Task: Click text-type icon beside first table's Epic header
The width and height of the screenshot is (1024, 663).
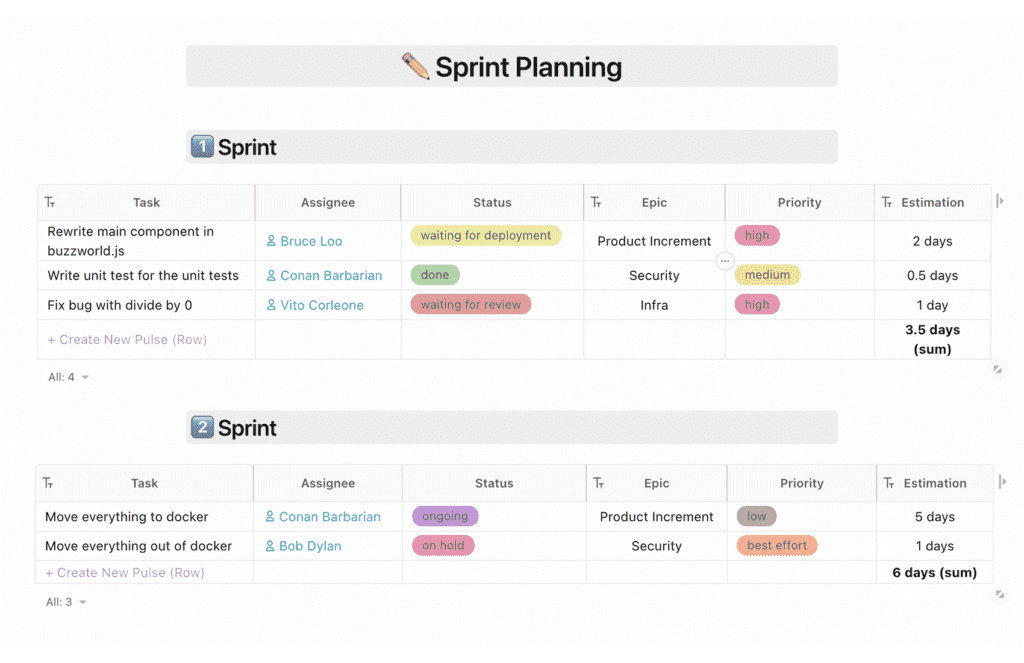Action: (596, 203)
